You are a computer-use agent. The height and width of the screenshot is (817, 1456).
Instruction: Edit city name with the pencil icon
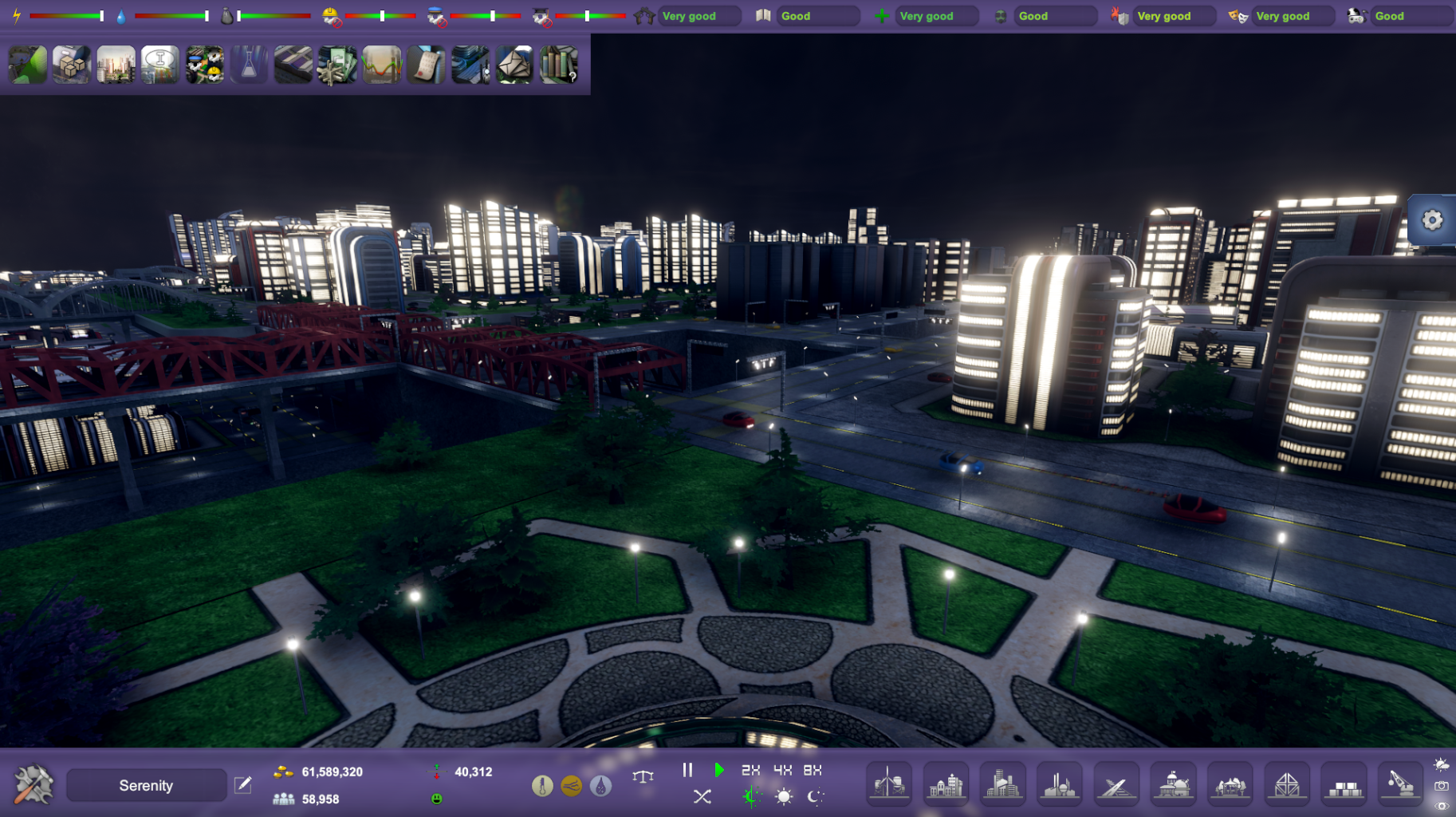click(x=243, y=785)
